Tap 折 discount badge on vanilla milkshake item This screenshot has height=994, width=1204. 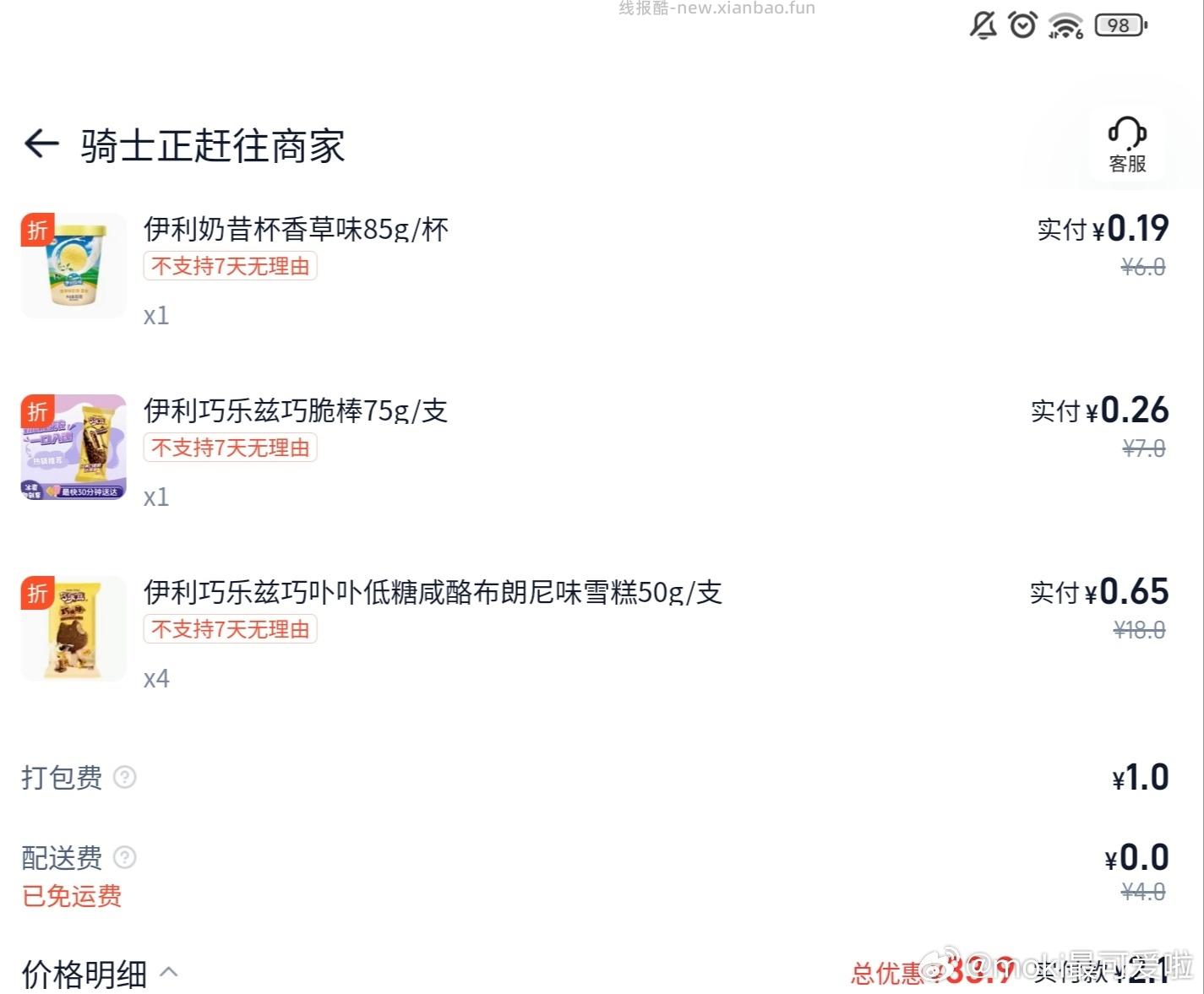[36, 231]
